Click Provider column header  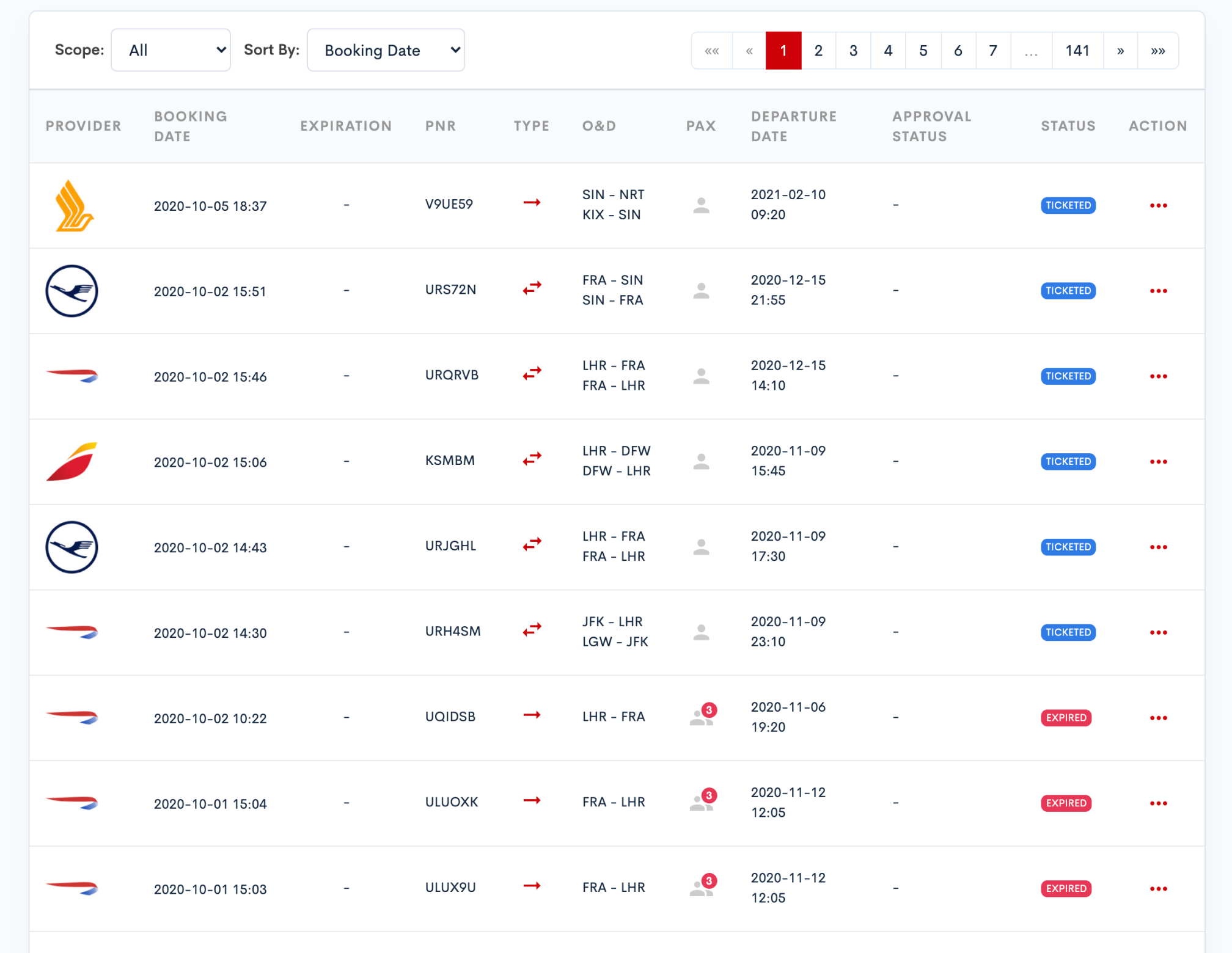pos(84,126)
